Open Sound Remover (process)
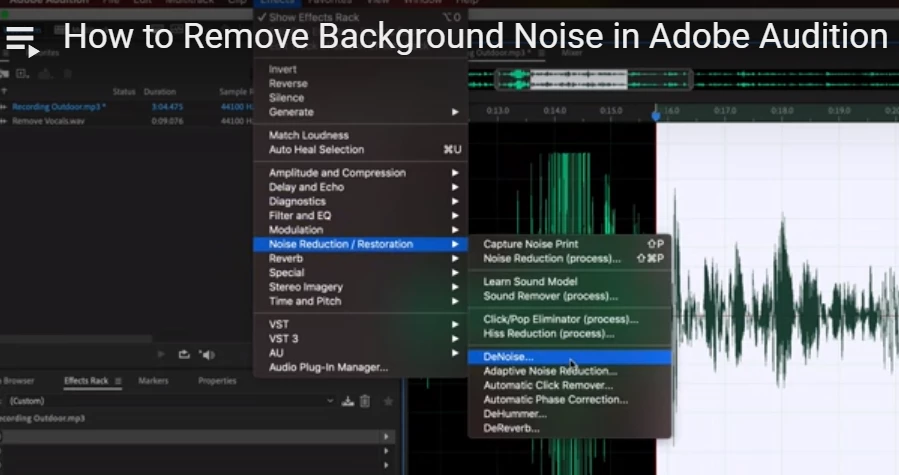 (x=570, y=296)
